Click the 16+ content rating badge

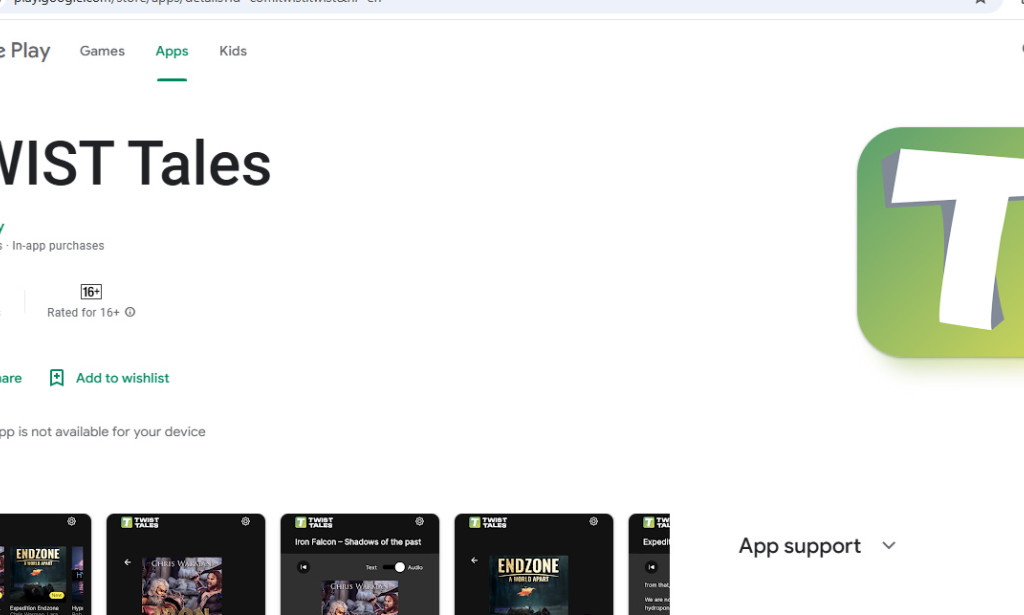(x=90, y=291)
